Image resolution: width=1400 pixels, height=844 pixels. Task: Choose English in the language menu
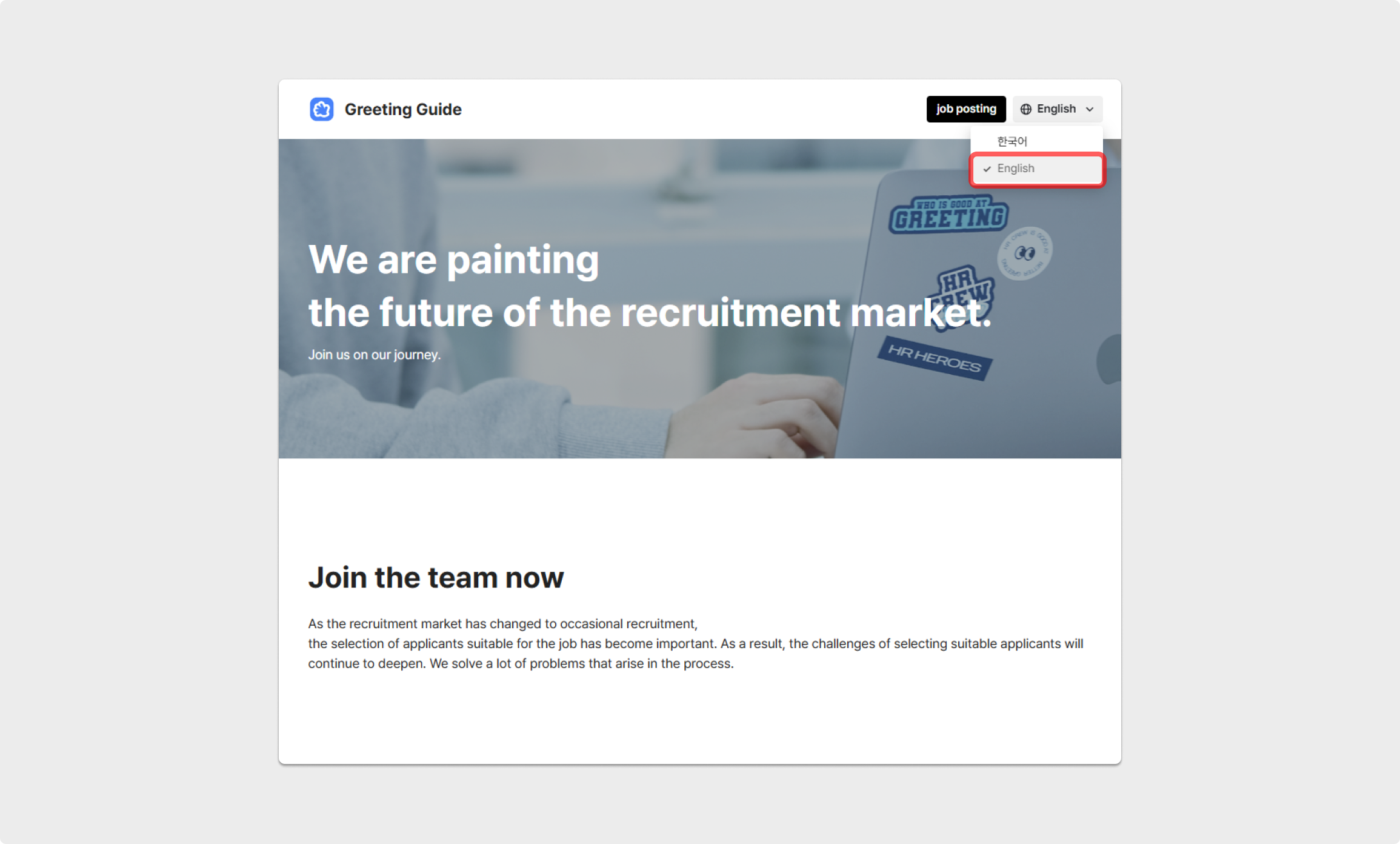coord(1036,169)
